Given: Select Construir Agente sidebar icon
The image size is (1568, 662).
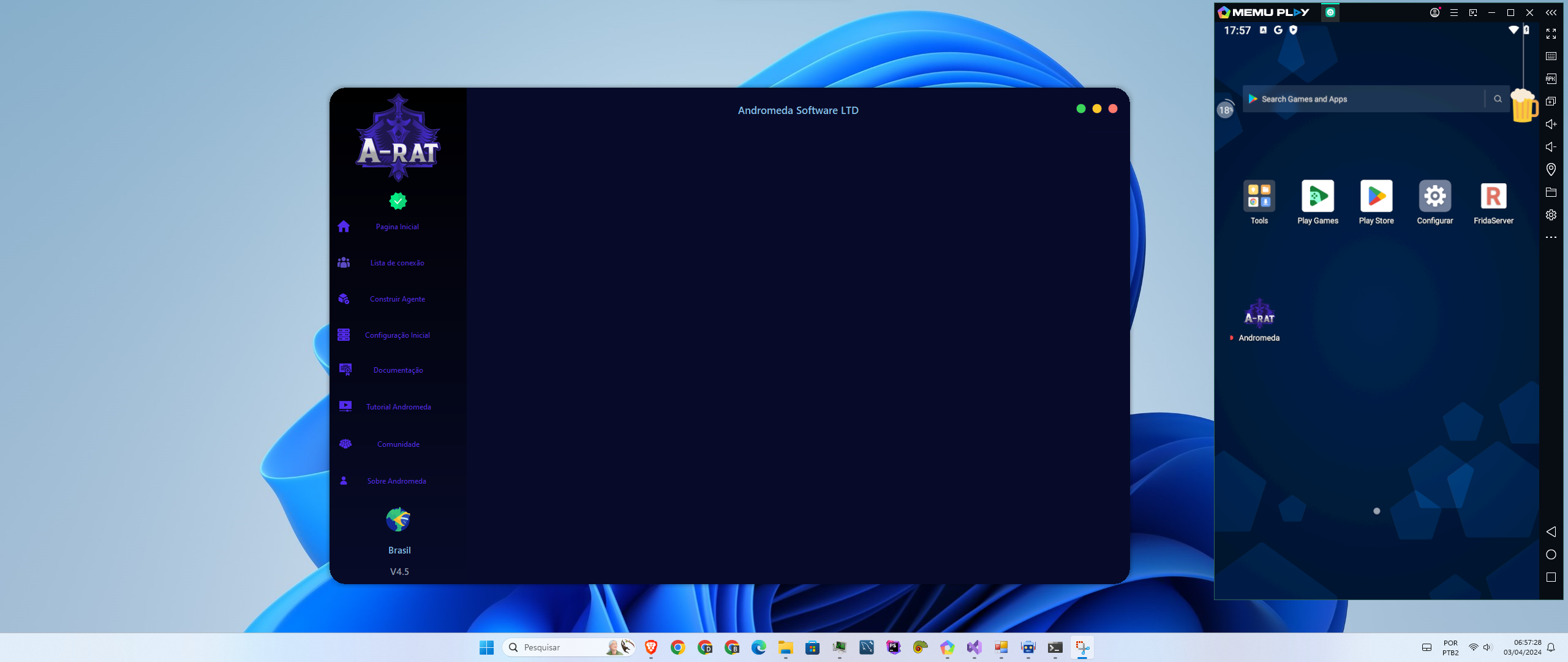Looking at the screenshot, I should (343, 298).
